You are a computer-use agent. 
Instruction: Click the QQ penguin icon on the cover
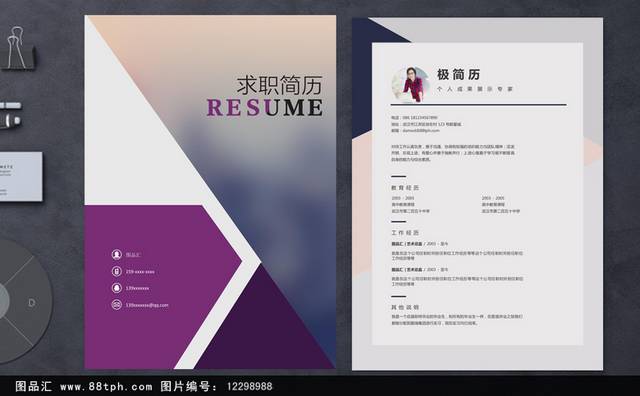click(x=117, y=288)
